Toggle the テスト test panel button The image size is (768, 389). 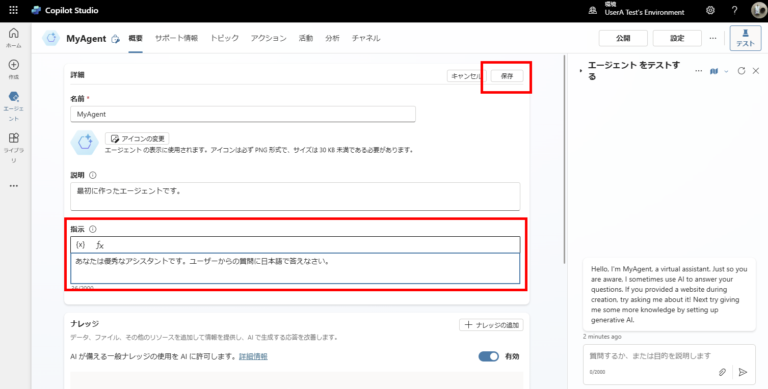745,38
